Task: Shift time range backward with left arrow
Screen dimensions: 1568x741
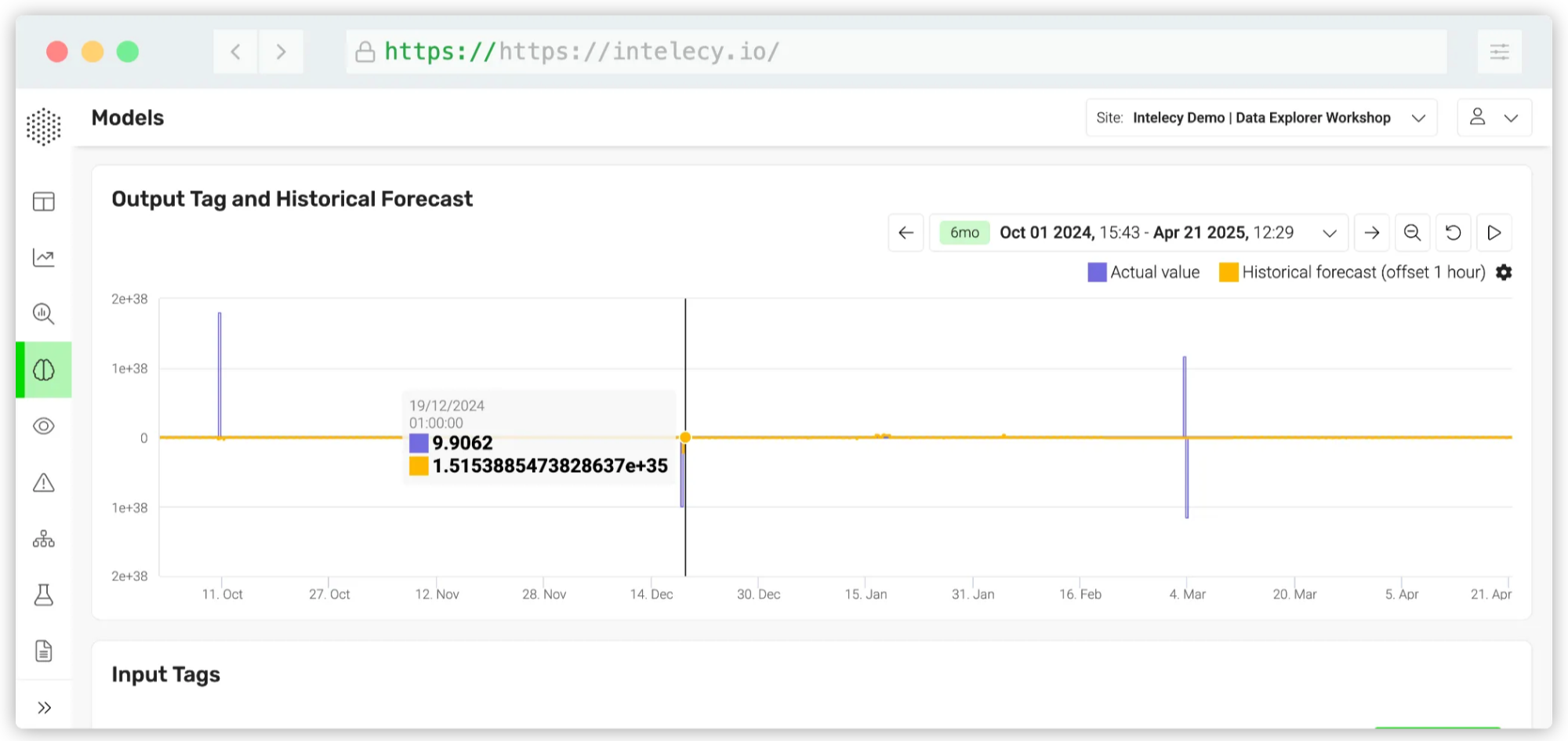Action: coord(906,233)
